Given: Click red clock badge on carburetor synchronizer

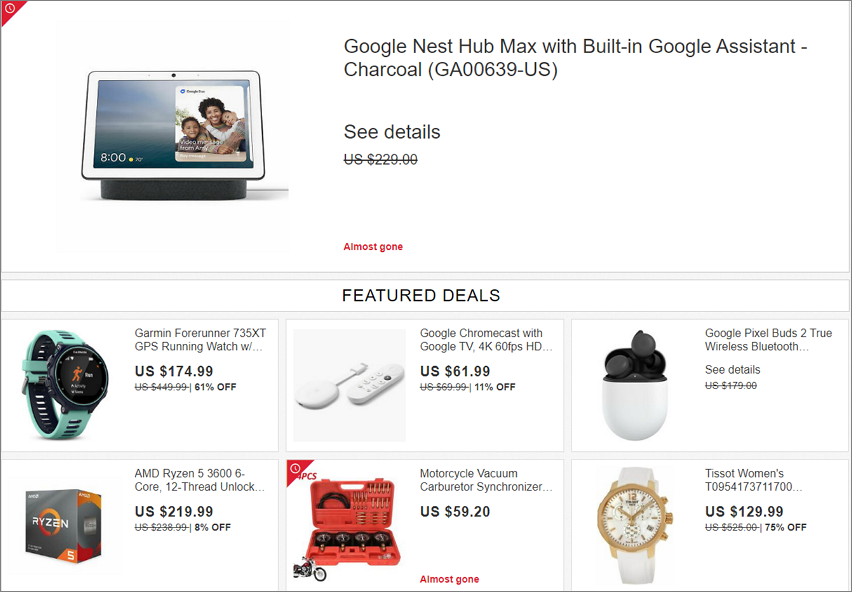Looking at the screenshot, I should [295, 467].
